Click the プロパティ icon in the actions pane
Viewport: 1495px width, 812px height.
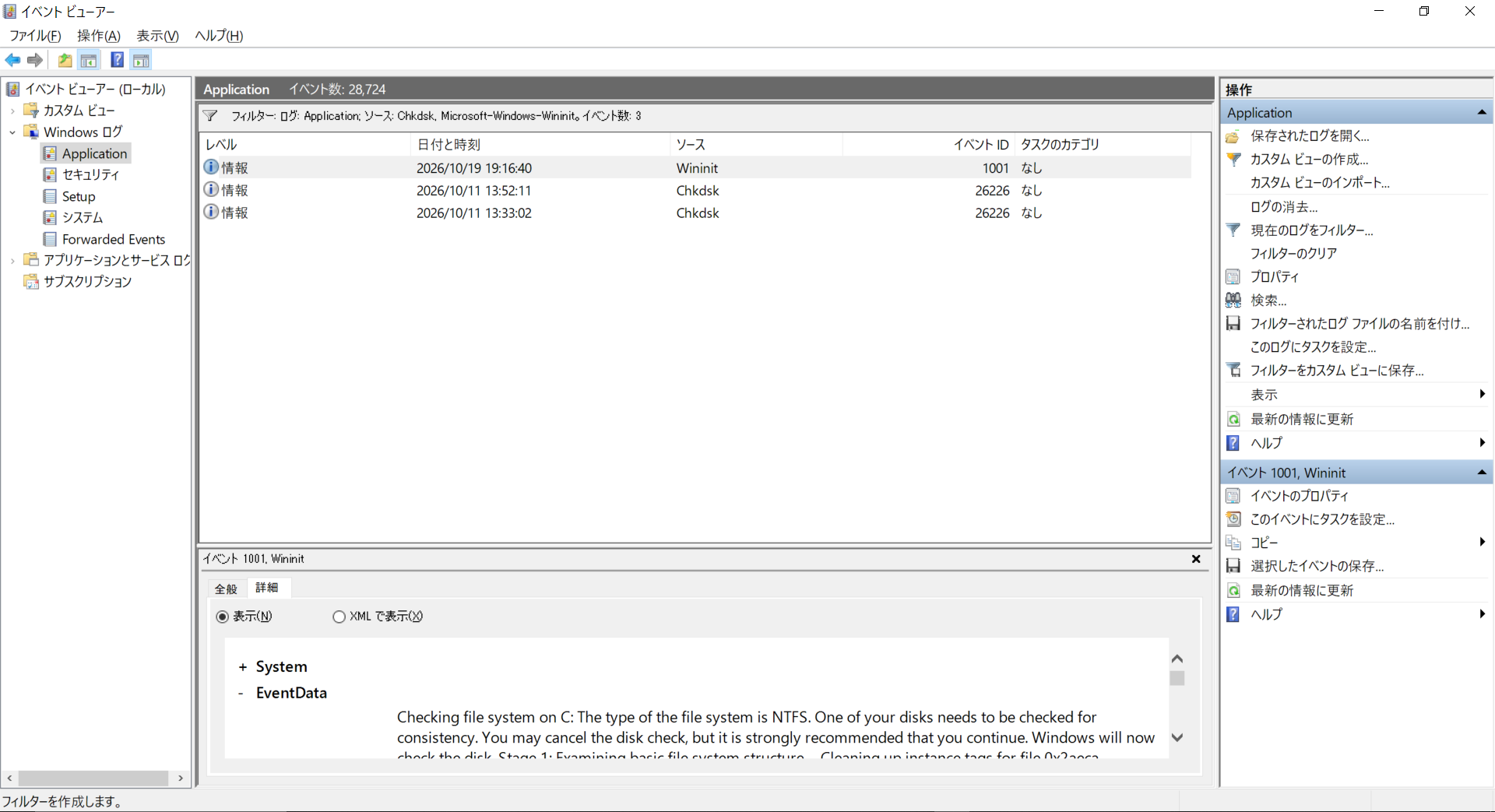coord(1233,276)
